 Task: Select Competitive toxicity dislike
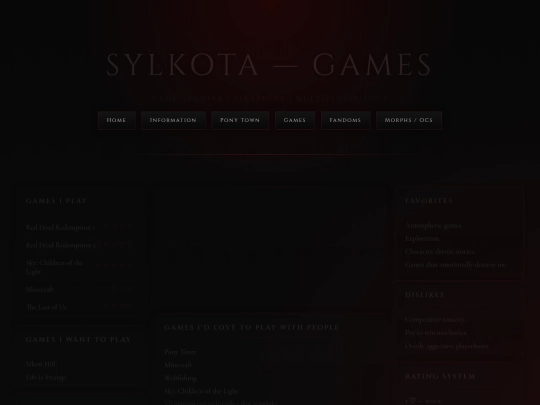[x=435, y=319]
